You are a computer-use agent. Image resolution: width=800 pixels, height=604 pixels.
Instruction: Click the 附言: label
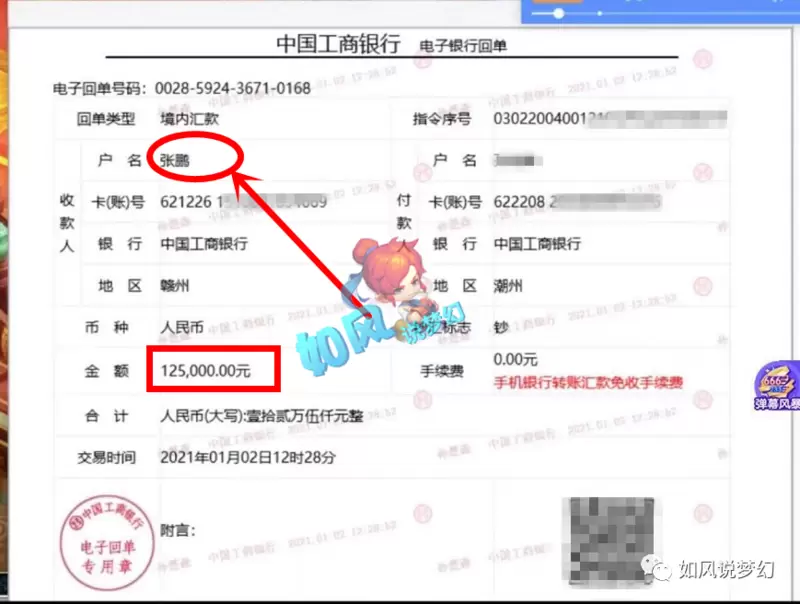click(x=178, y=531)
